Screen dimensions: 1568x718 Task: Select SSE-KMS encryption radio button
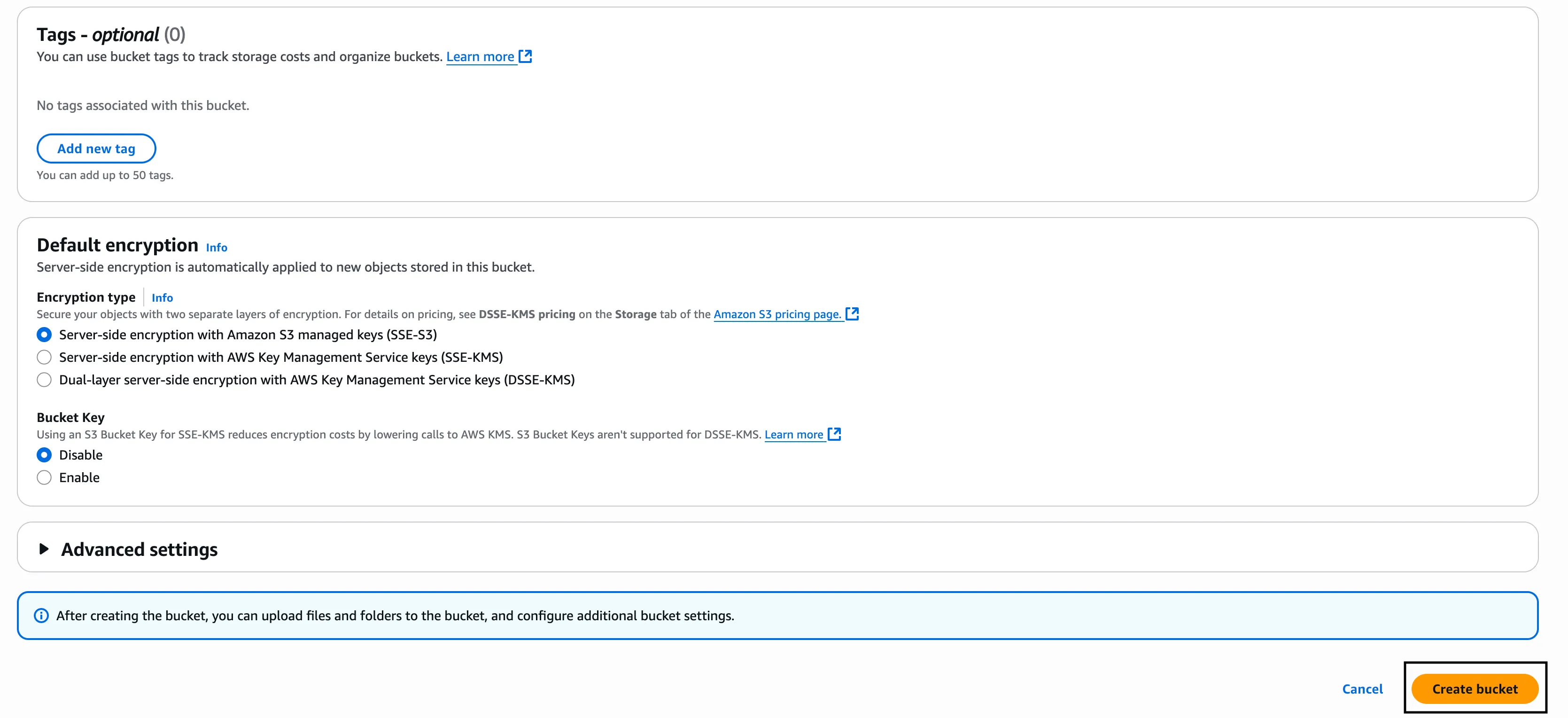[45, 357]
